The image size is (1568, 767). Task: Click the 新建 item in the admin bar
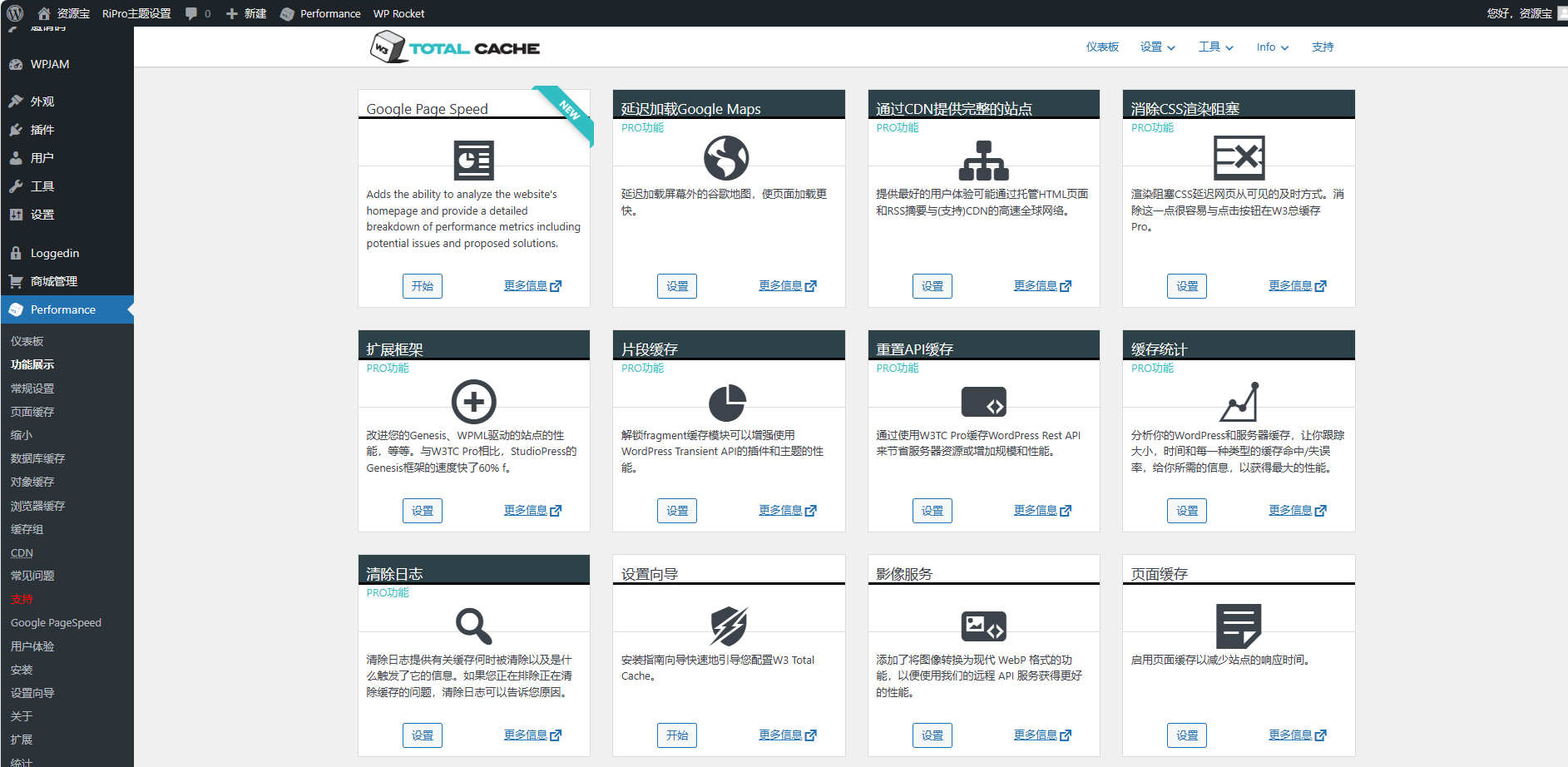pyautogui.click(x=246, y=13)
